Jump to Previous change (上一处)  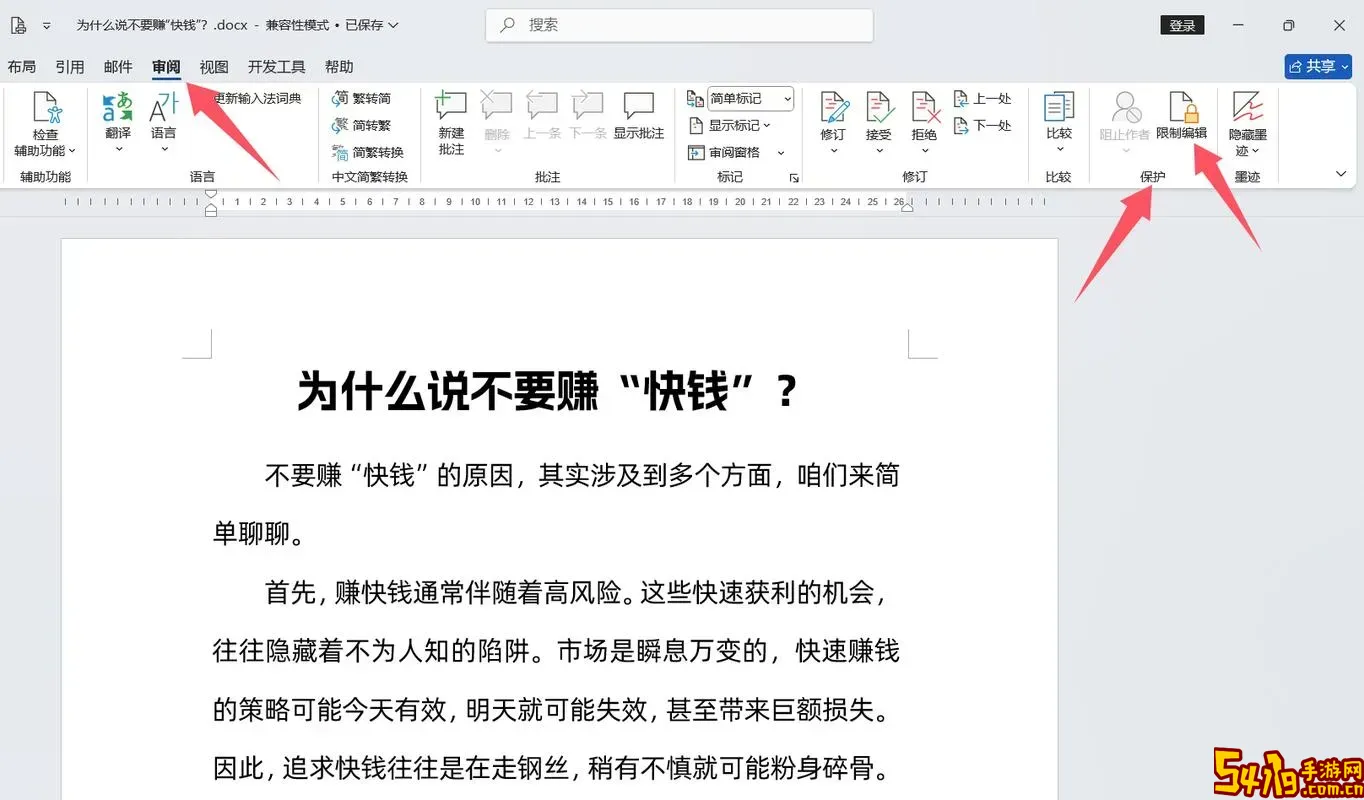[x=982, y=98]
